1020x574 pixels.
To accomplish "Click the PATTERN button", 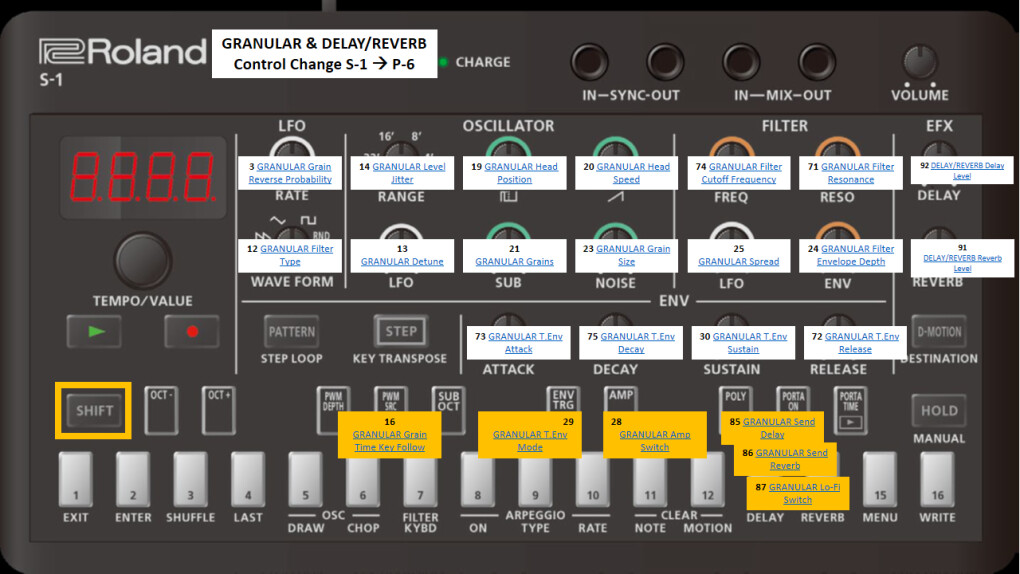I will (291, 332).
